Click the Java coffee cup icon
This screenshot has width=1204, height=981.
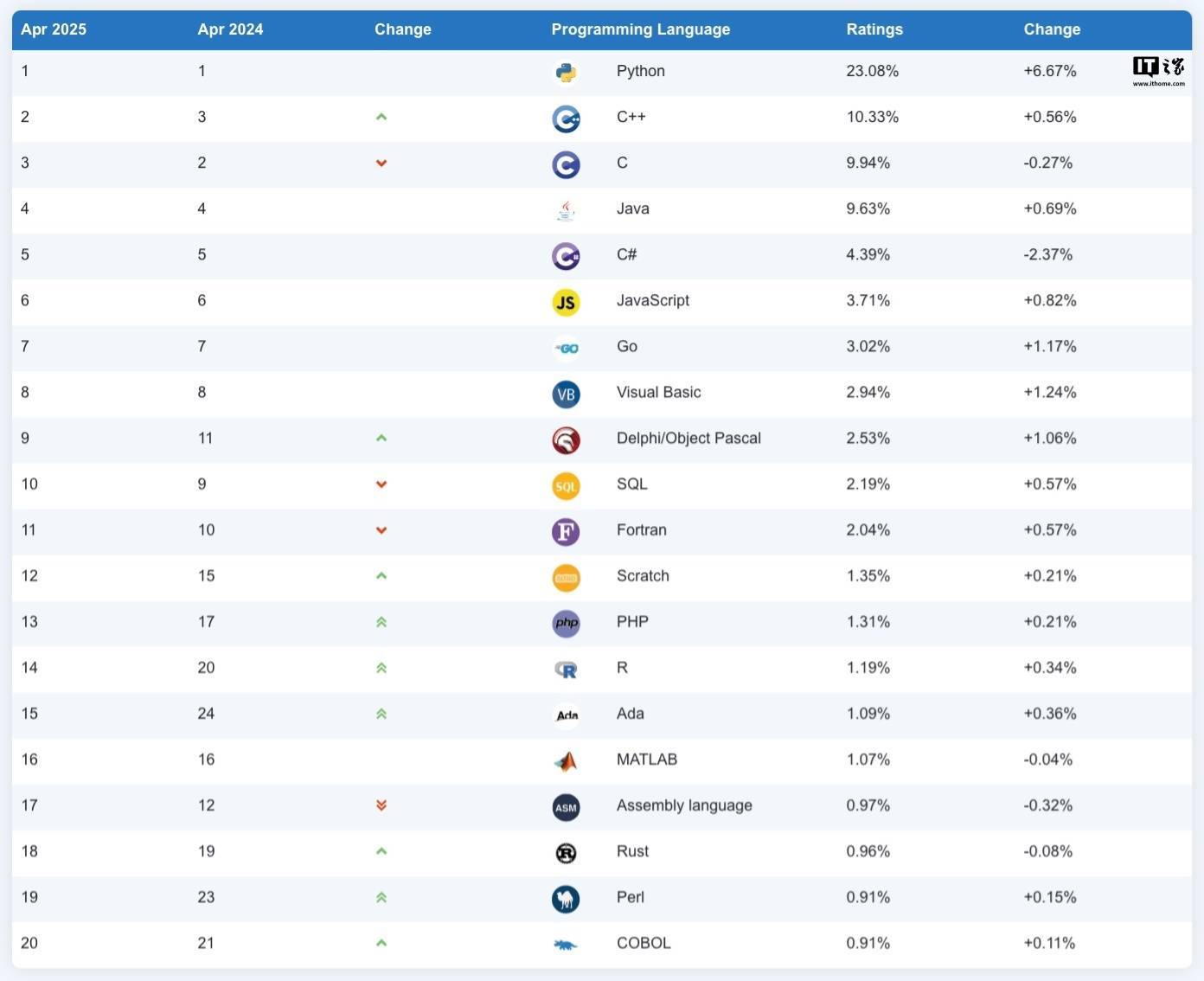click(x=566, y=210)
